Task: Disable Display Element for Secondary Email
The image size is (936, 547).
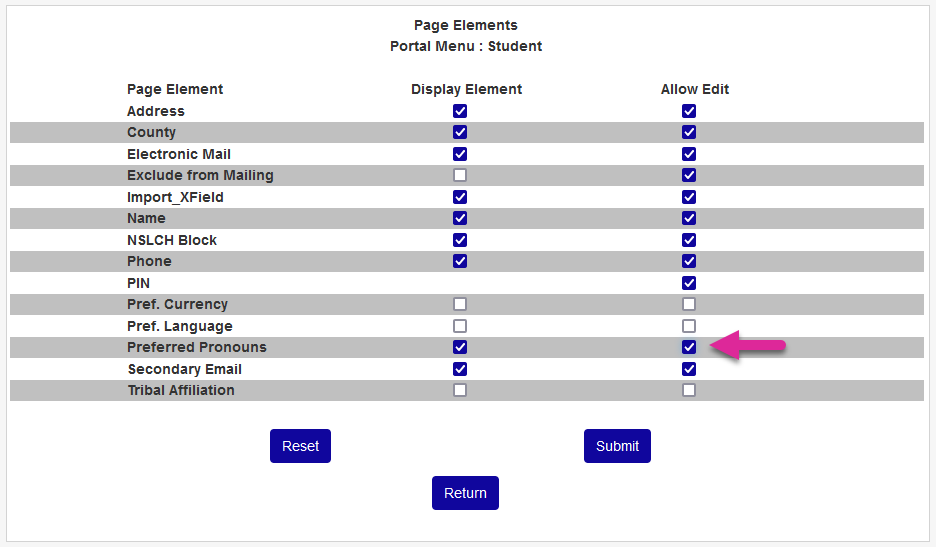Action: pyautogui.click(x=460, y=369)
